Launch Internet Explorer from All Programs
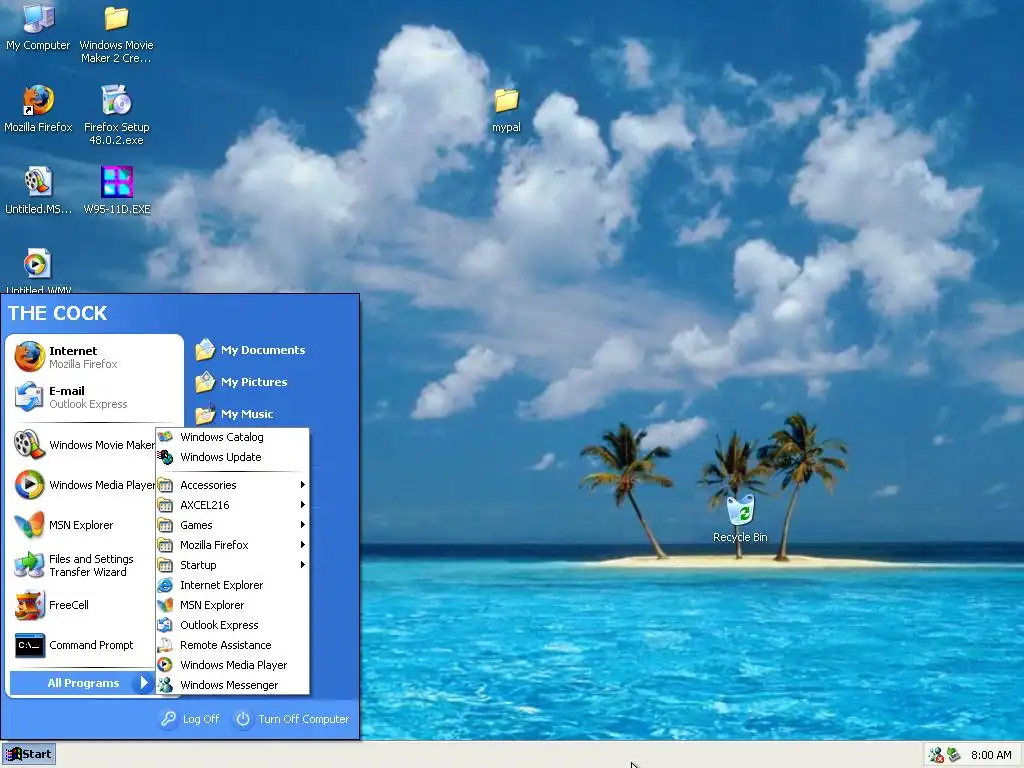 (232, 585)
